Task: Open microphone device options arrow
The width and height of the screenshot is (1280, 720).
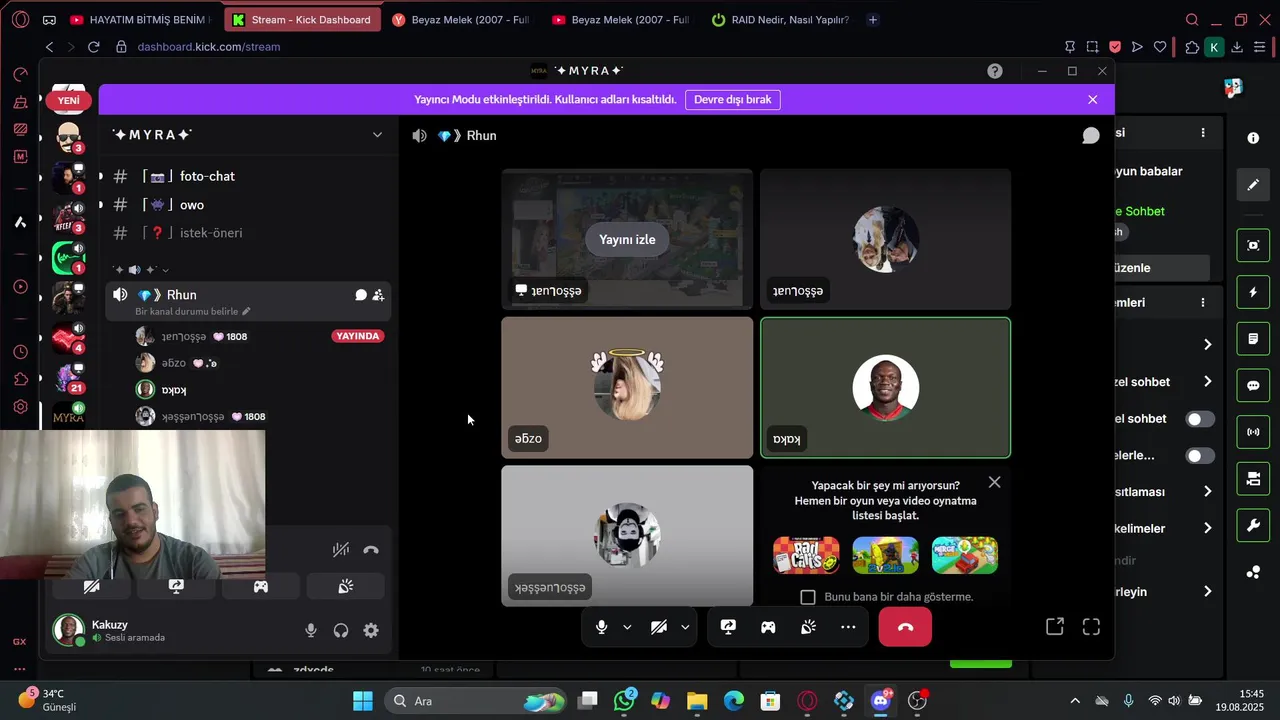Action: point(627,627)
